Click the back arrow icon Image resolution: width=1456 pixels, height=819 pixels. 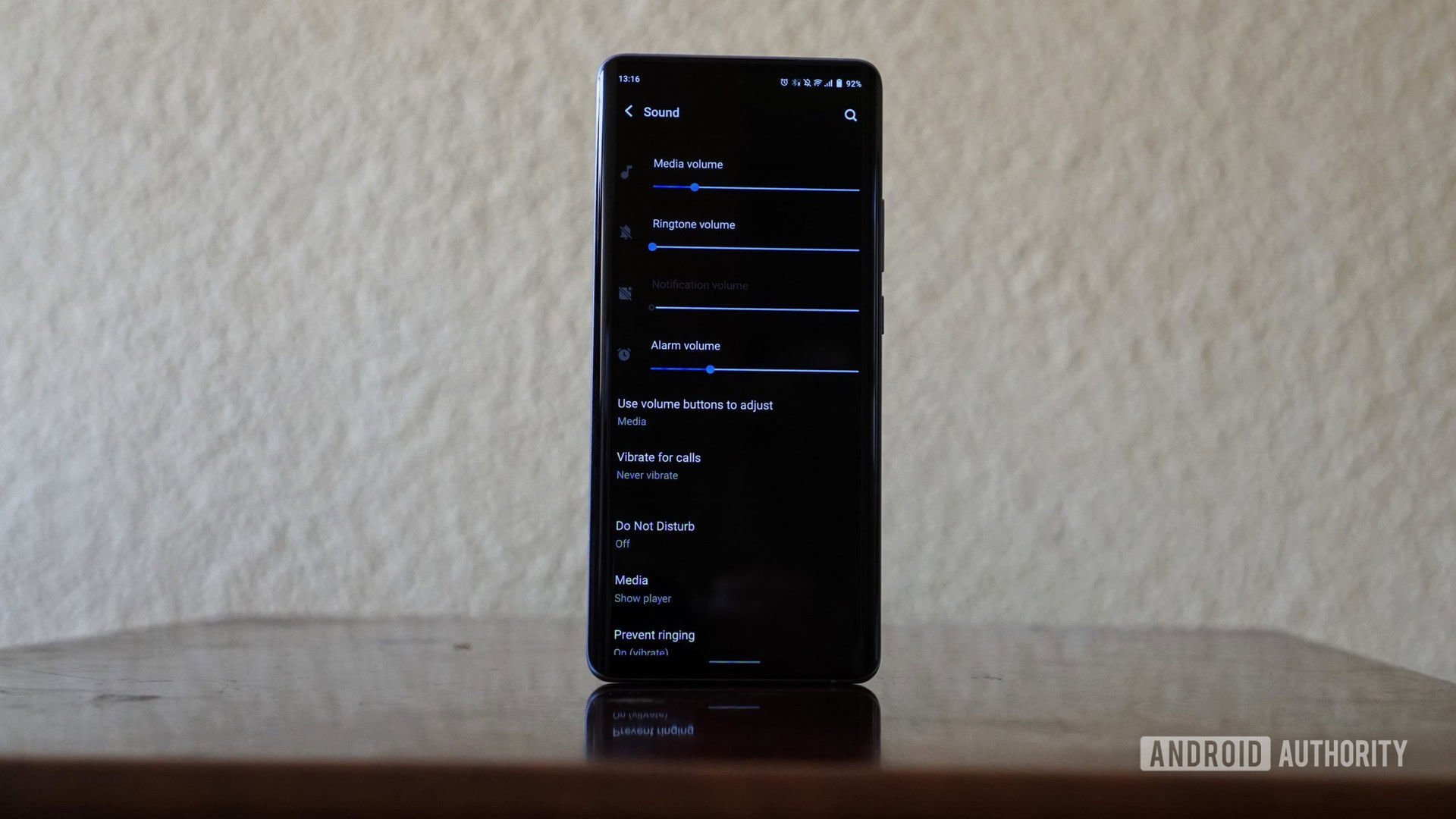pyautogui.click(x=627, y=111)
